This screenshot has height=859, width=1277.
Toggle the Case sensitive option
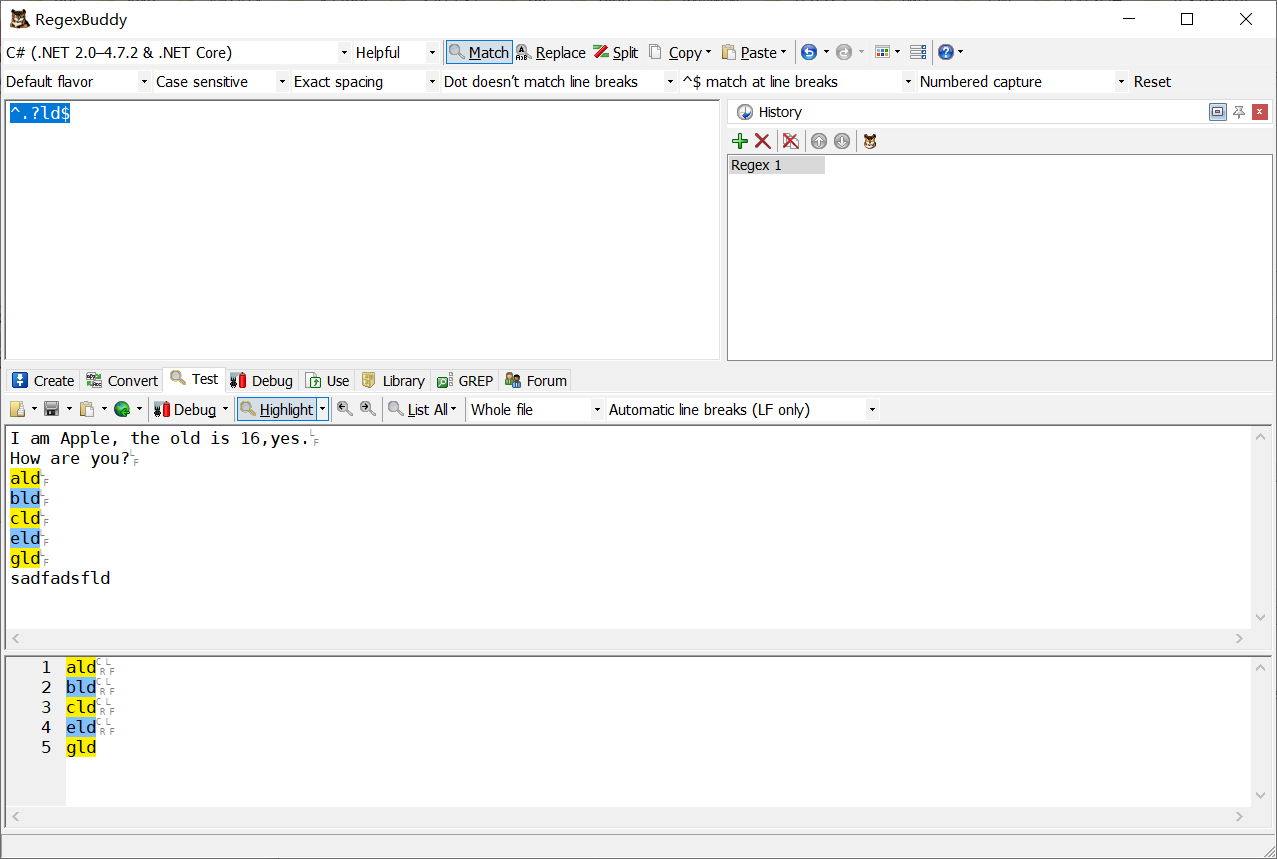220,81
